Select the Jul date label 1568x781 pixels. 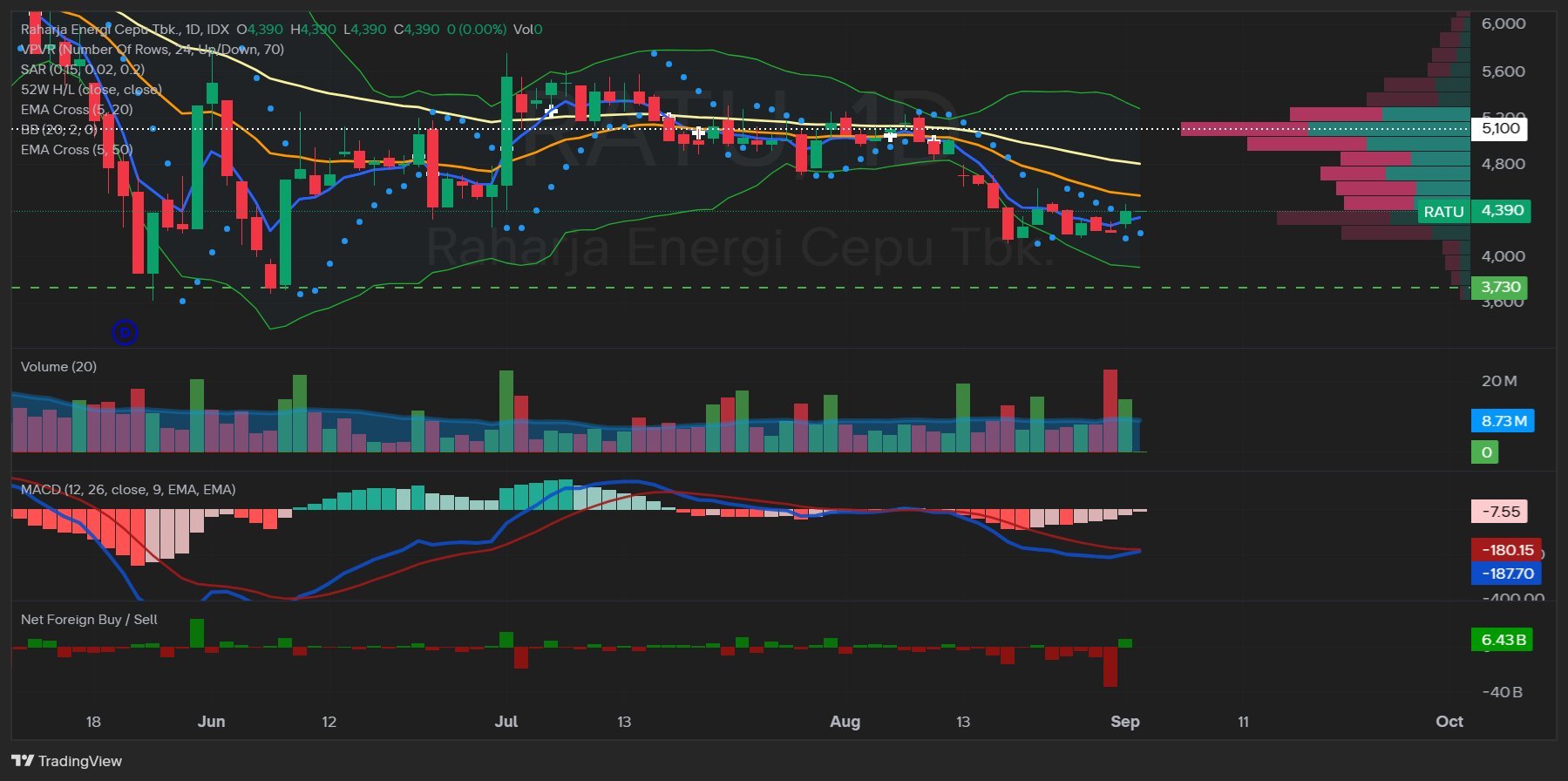click(x=506, y=722)
